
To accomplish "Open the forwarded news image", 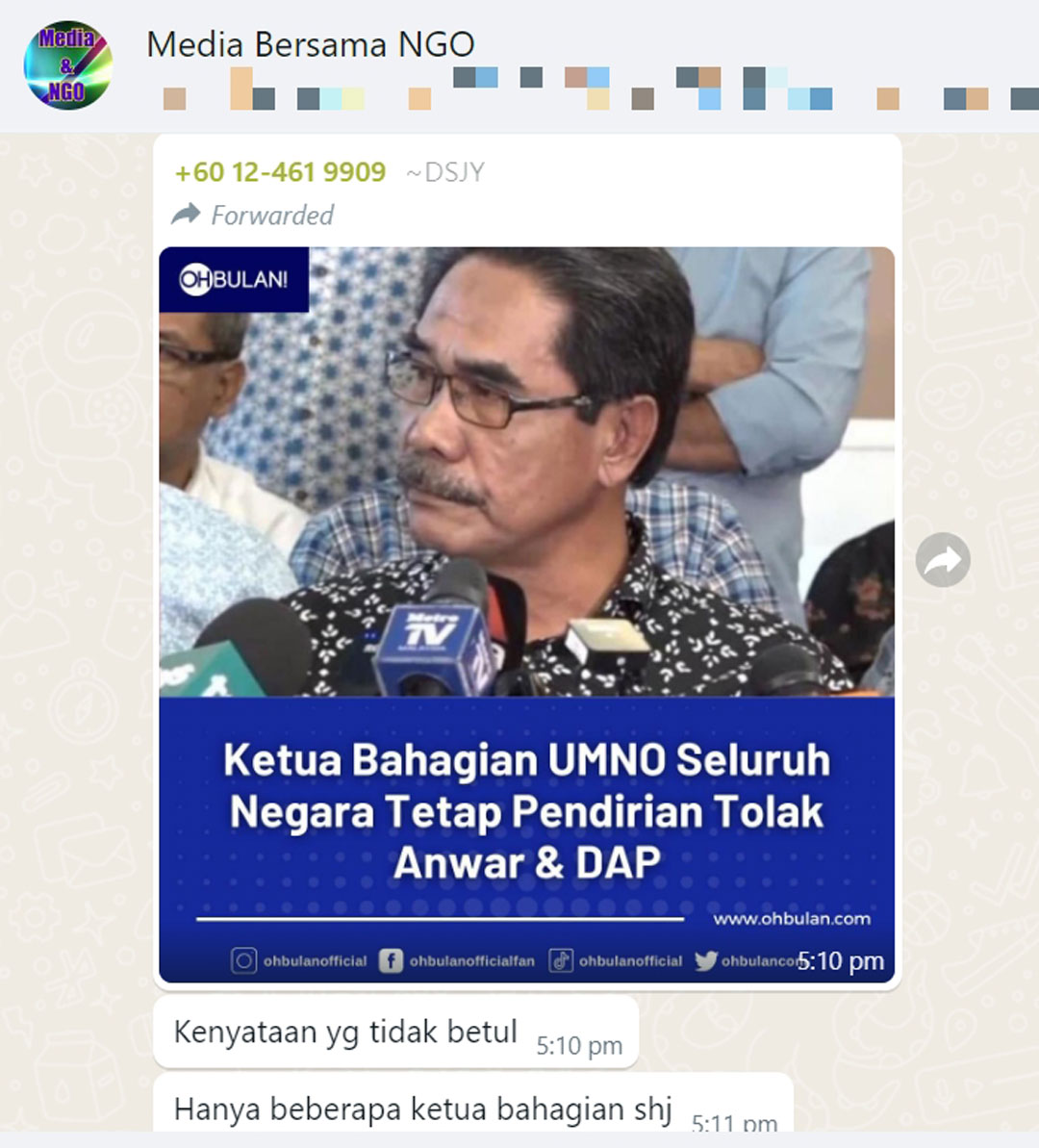I will 526,614.
